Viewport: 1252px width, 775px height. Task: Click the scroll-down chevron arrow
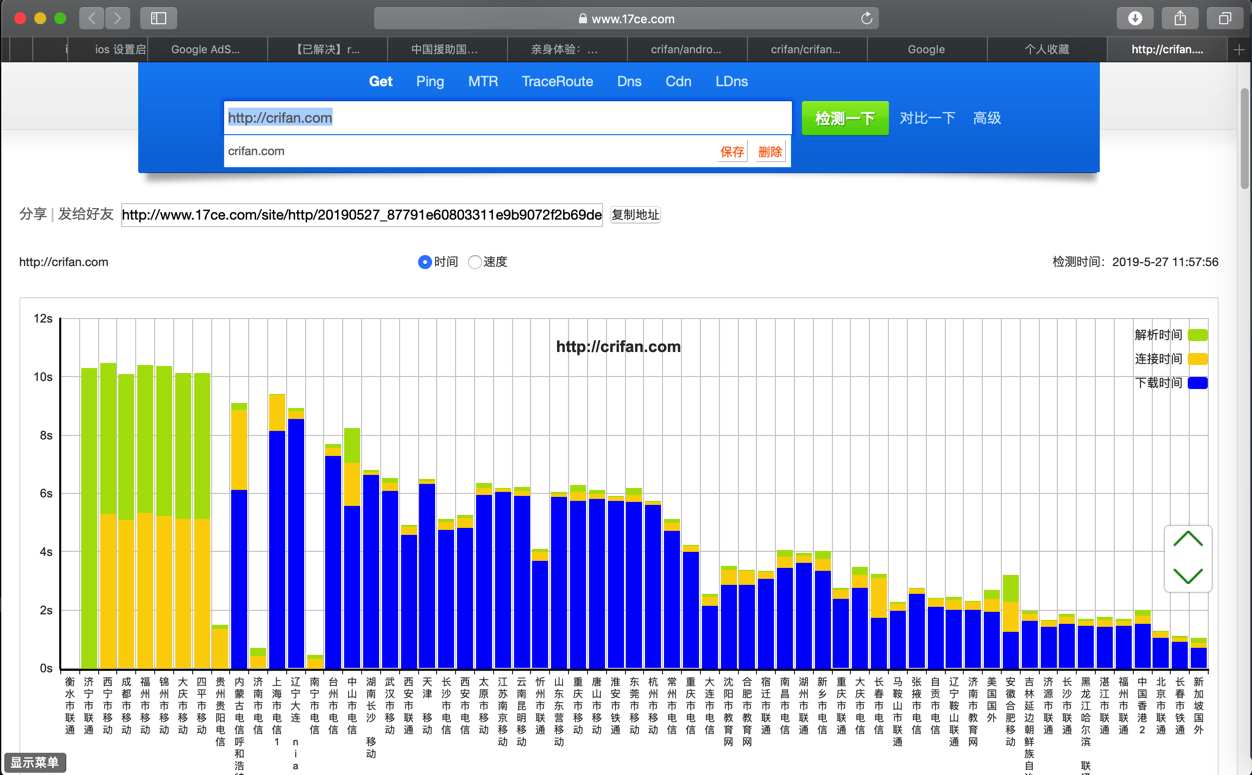coord(1187,576)
